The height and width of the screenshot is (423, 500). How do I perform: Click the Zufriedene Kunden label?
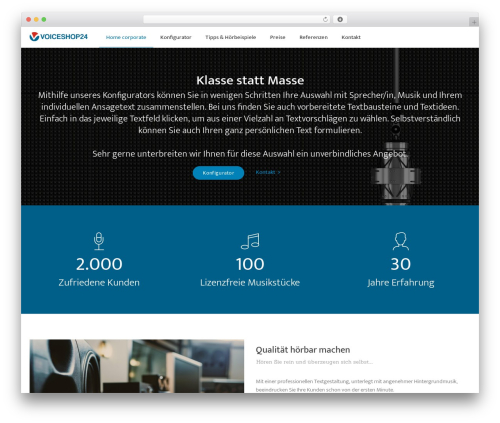(99, 283)
